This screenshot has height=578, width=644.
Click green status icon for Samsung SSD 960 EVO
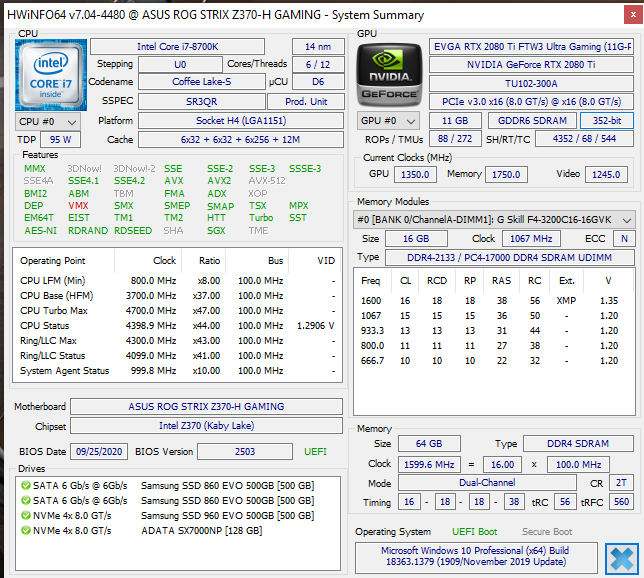point(26,515)
